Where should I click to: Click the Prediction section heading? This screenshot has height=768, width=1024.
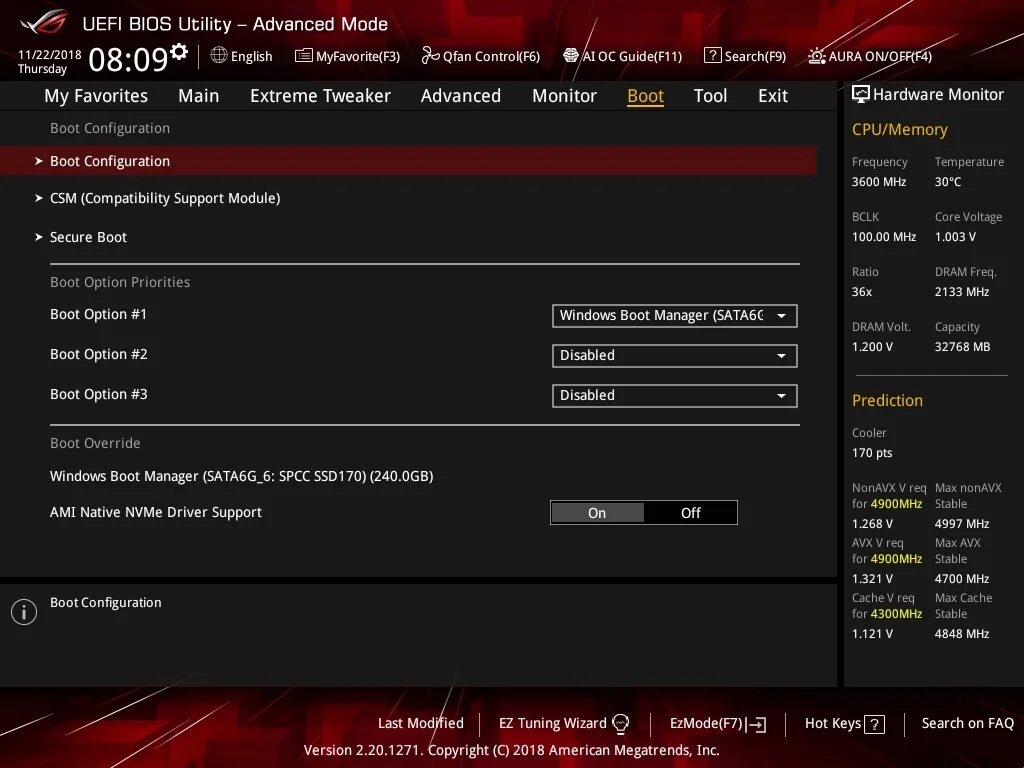[887, 400]
